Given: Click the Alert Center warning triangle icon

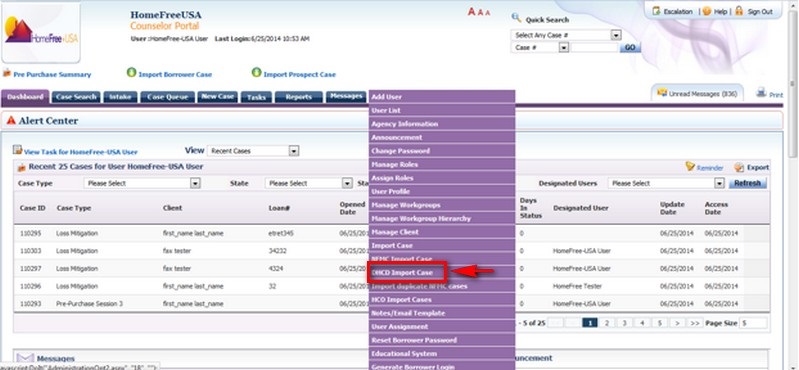Looking at the screenshot, I should (x=11, y=120).
